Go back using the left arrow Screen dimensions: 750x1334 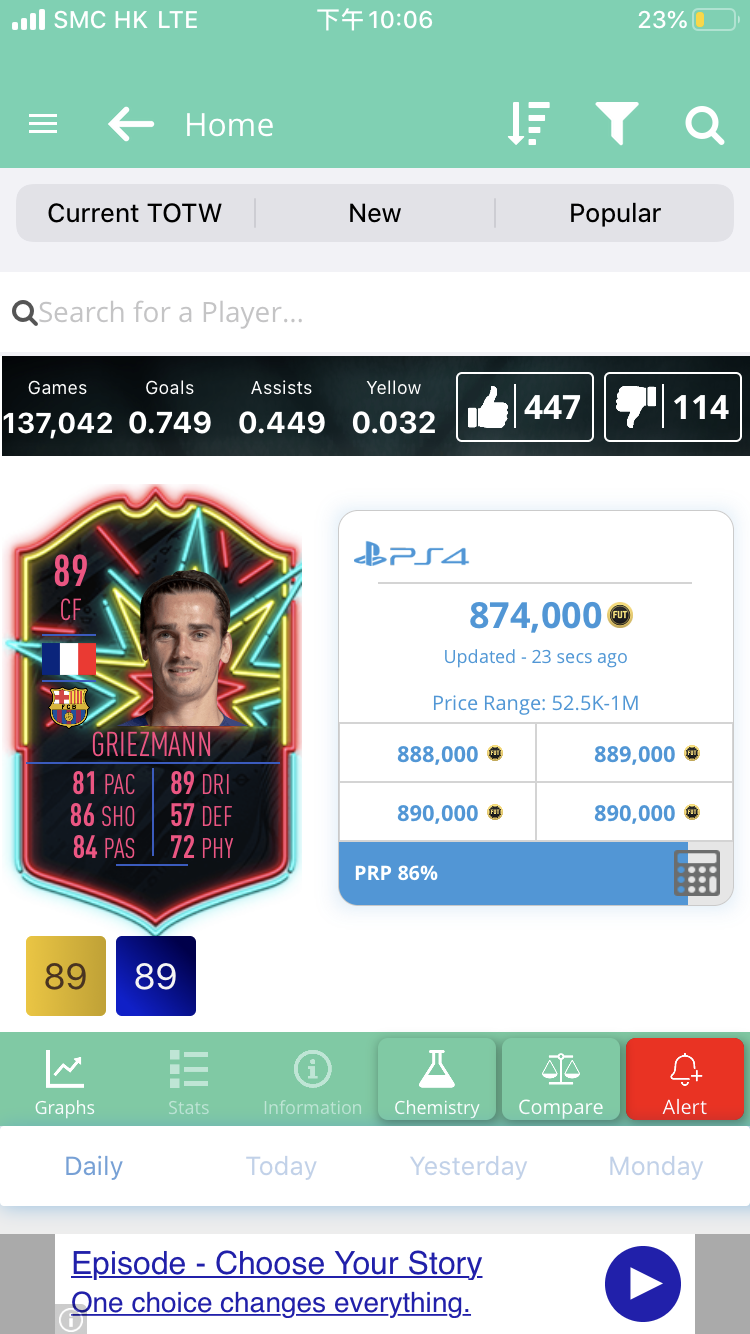131,124
